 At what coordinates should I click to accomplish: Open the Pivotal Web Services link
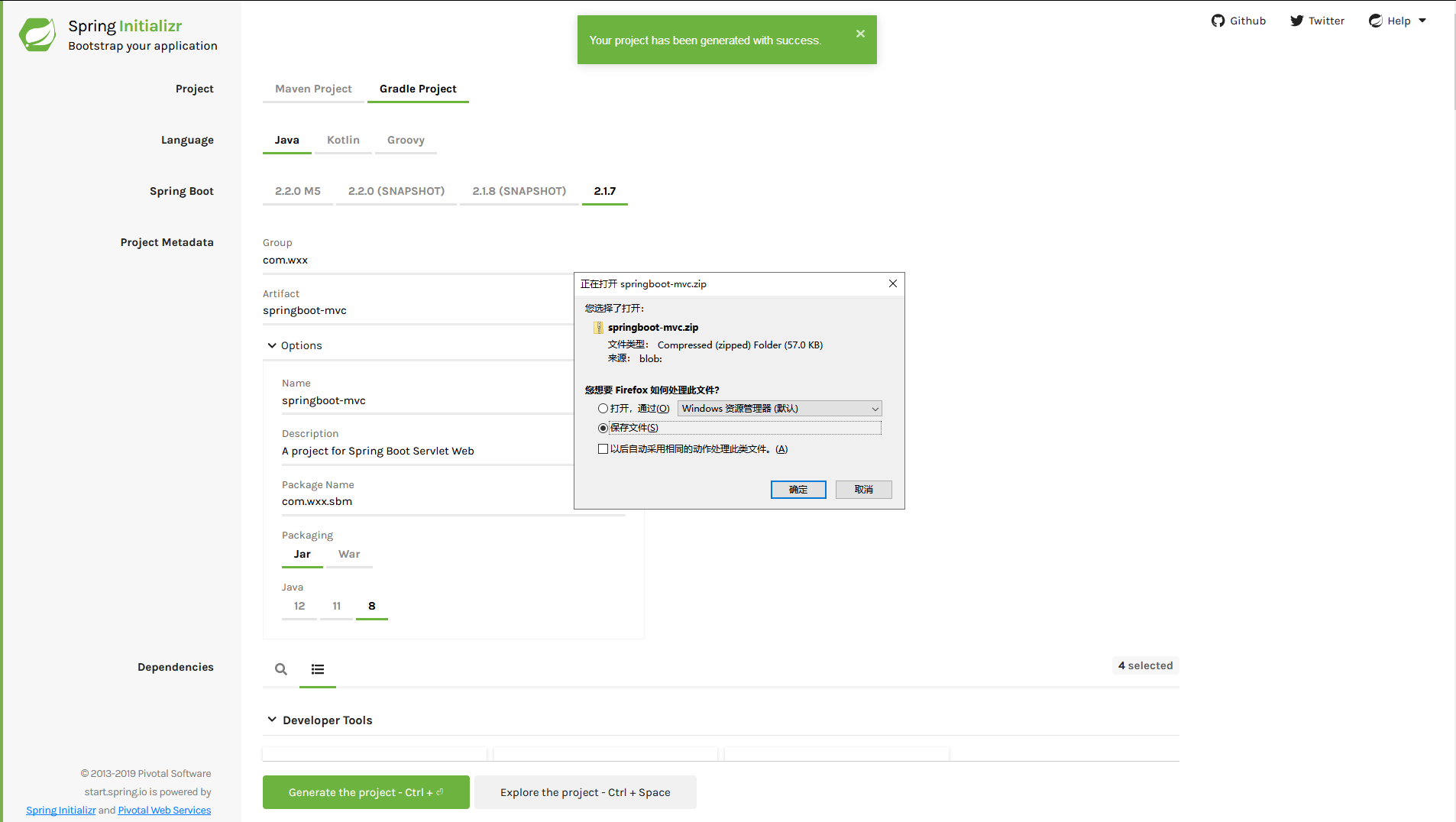pos(164,811)
